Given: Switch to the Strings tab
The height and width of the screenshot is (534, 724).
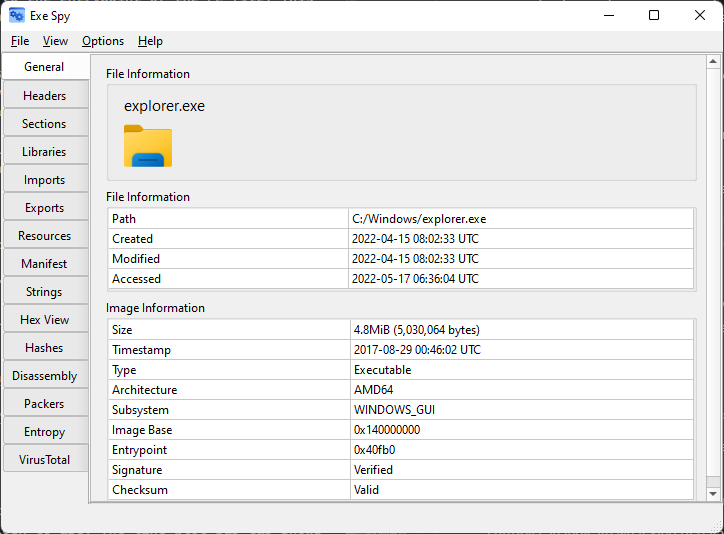Looking at the screenshot, I should tap(44, 292).
